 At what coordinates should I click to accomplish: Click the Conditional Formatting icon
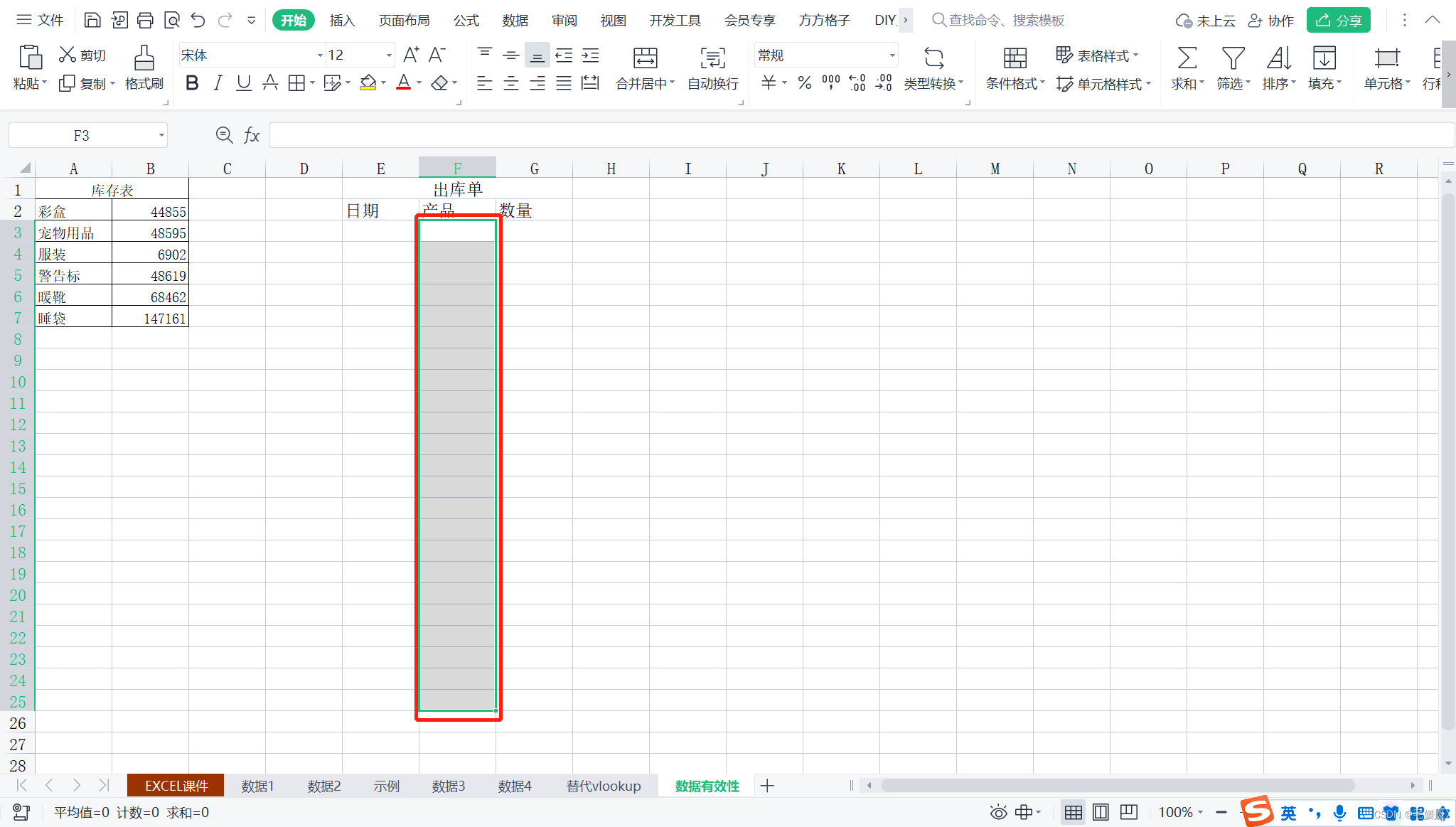tap(1015, 58)
